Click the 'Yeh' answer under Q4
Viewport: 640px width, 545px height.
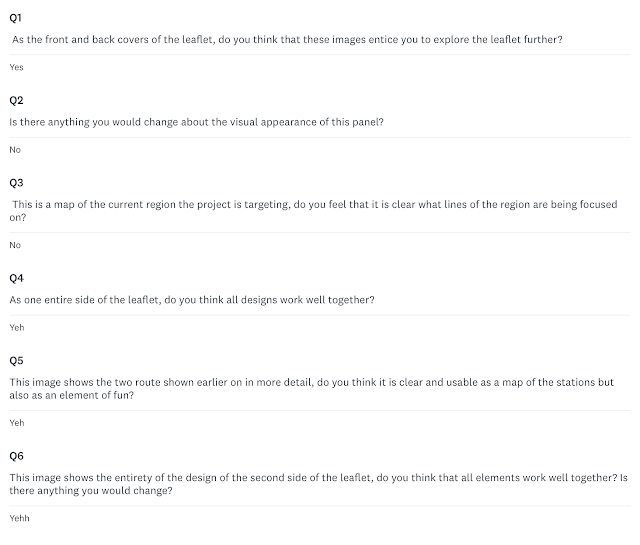17,328
